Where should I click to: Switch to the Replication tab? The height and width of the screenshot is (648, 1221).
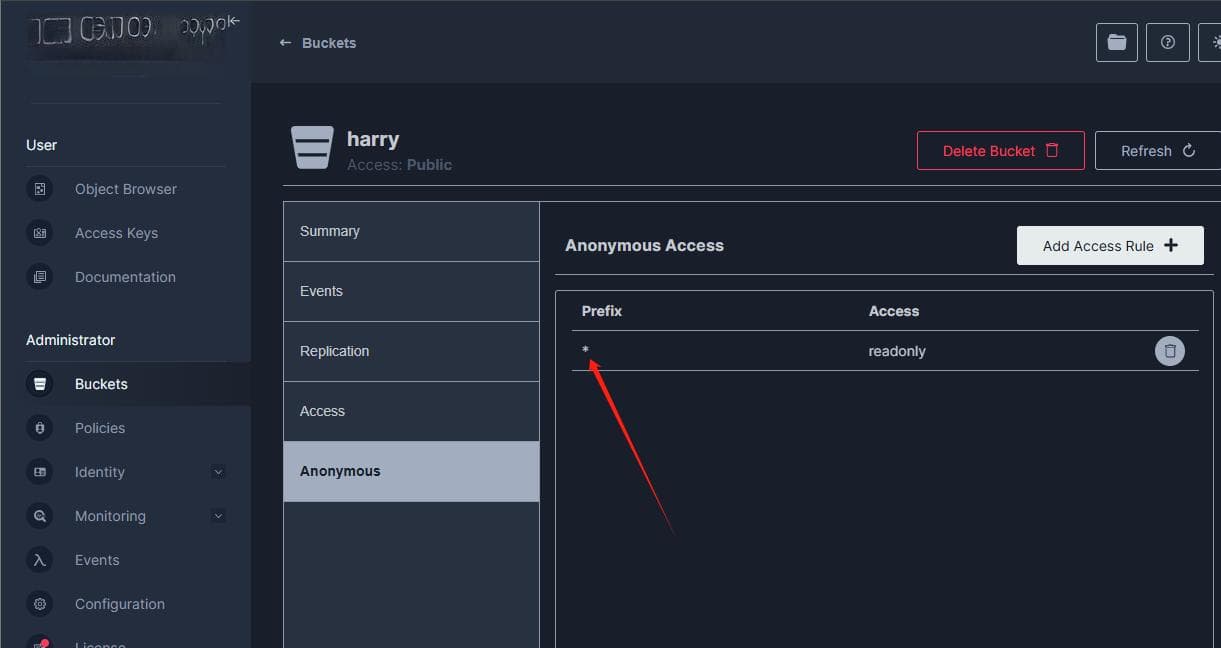(411, 351)
